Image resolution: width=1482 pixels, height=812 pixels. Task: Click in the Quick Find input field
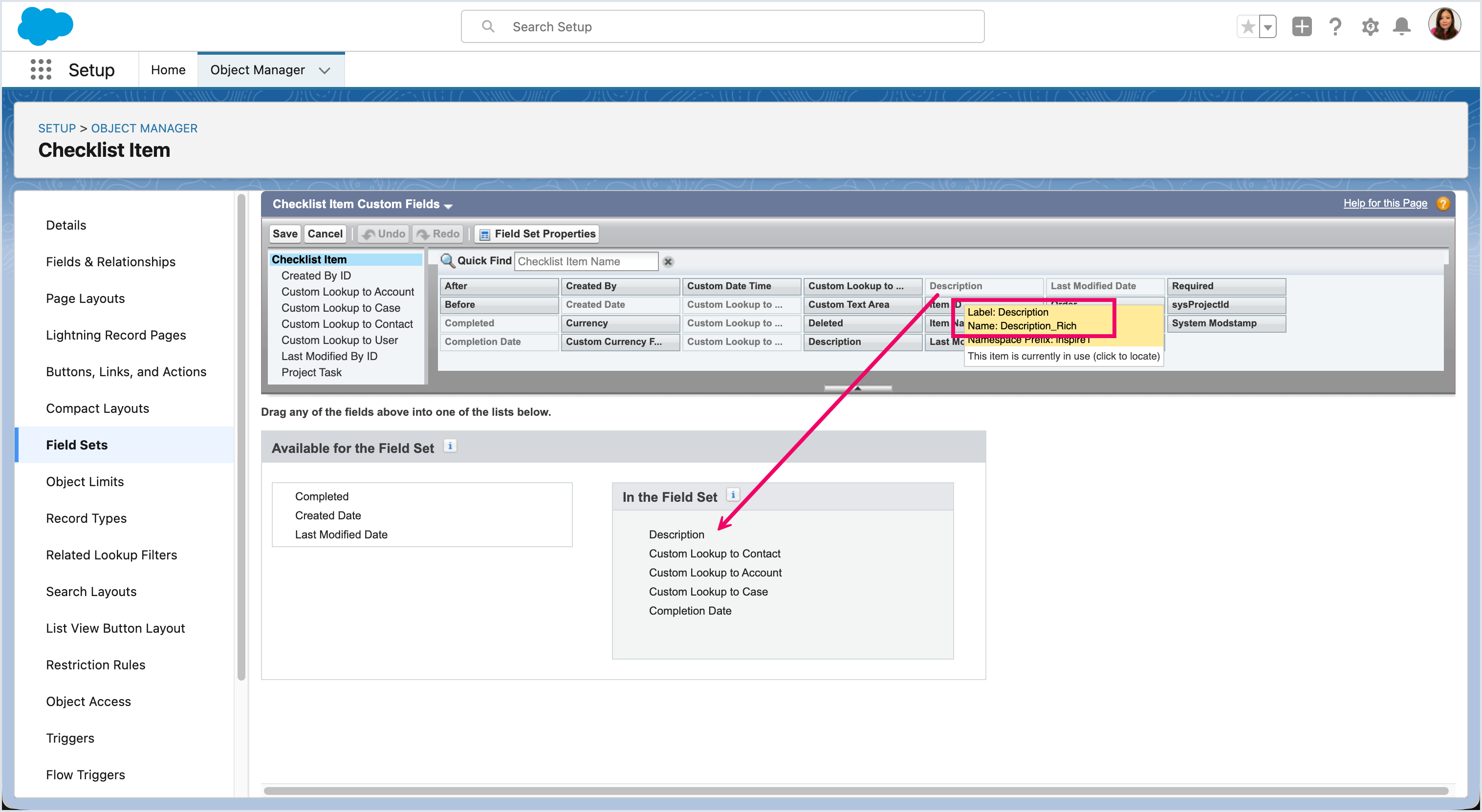pyautogui.click(x=586, y=262)
